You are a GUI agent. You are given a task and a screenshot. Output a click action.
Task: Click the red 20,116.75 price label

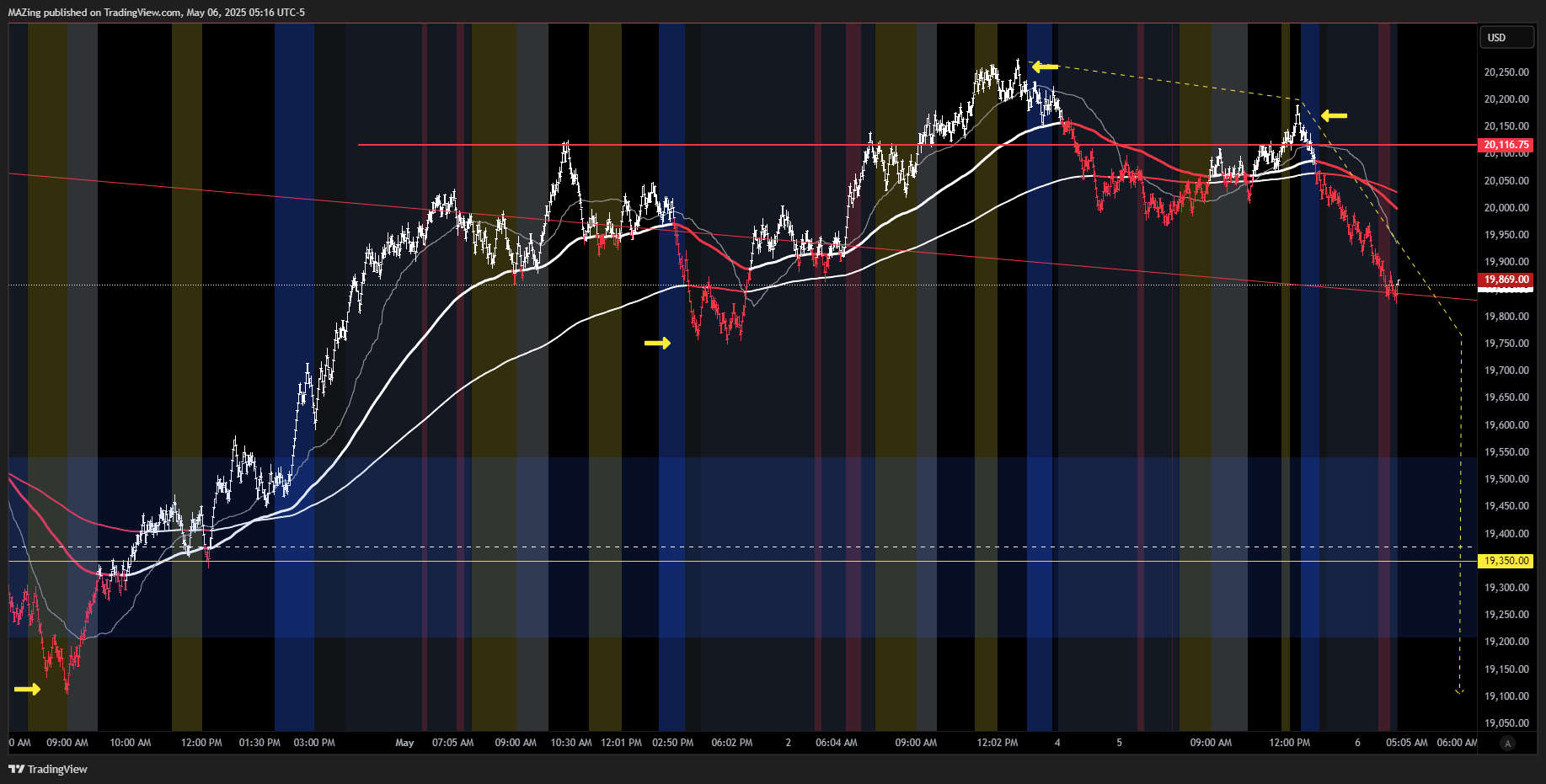(1506, 145)
